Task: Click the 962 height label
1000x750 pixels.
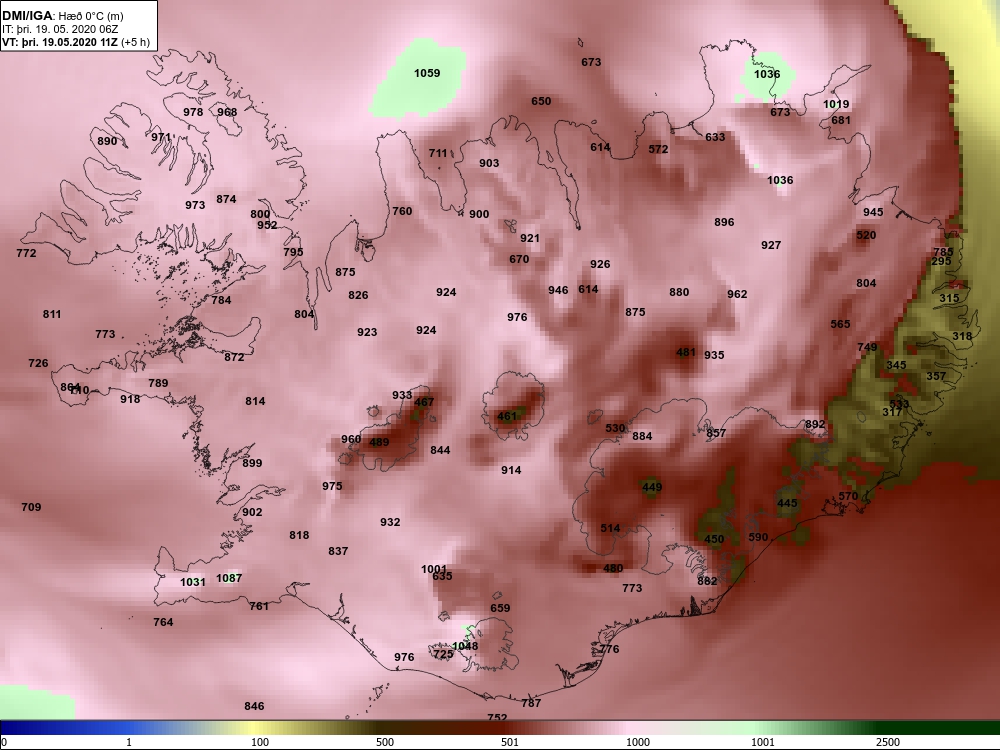Action: click(737, 294)
